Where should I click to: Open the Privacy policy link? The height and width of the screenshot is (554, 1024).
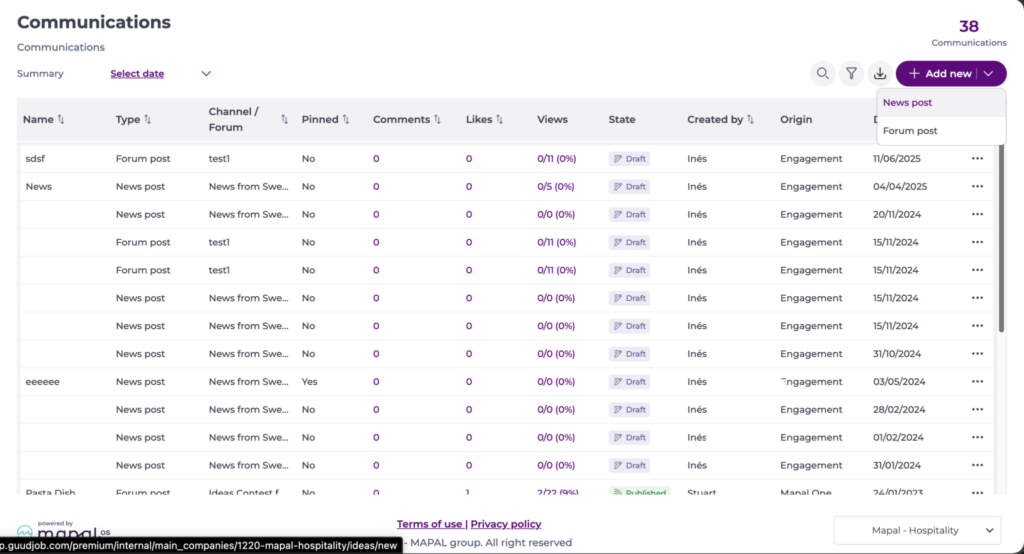[x=506, y=524]
